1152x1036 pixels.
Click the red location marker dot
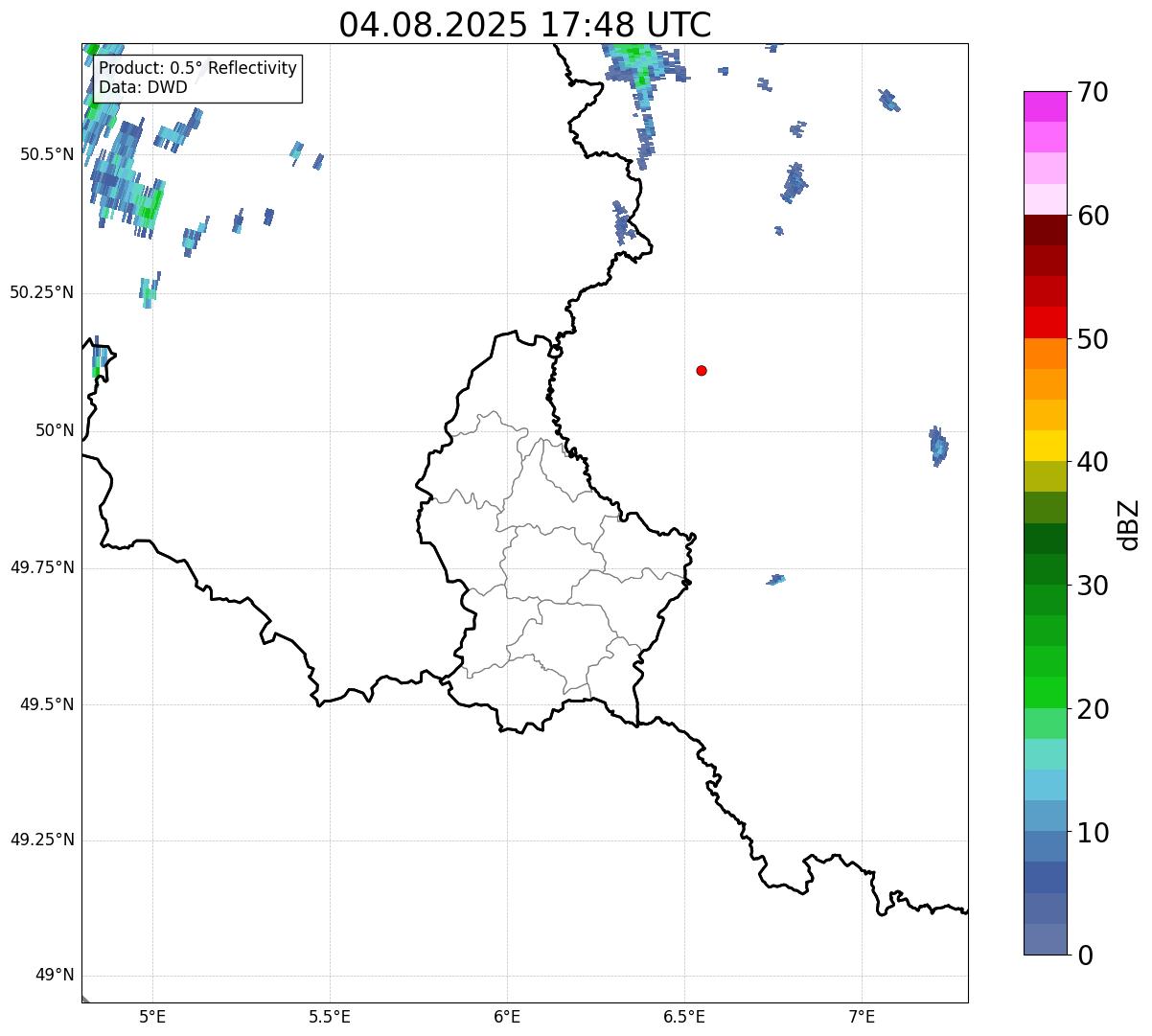tap(702, 371)
